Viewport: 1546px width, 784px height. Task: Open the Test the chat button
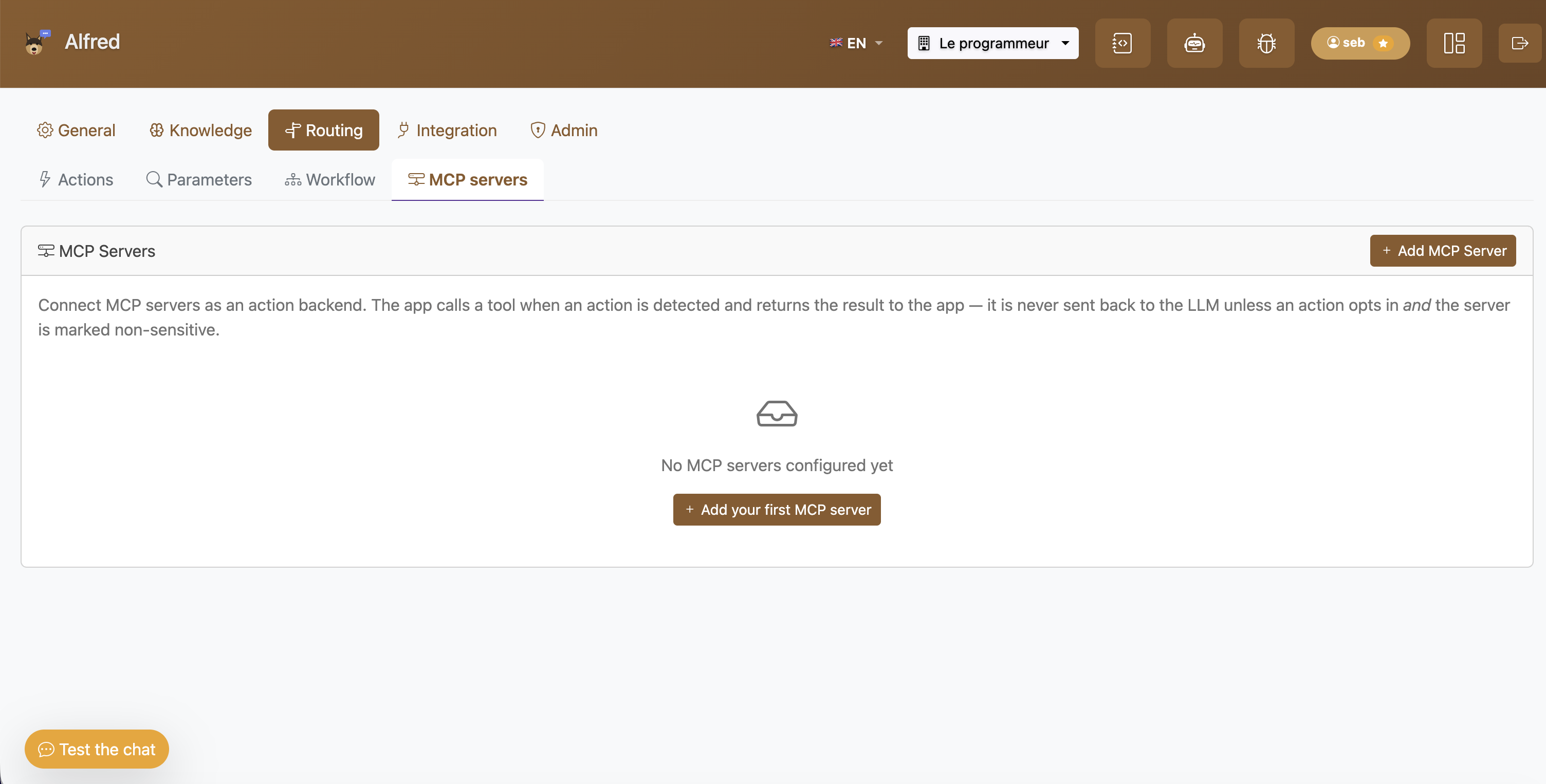tap(97, 749)
